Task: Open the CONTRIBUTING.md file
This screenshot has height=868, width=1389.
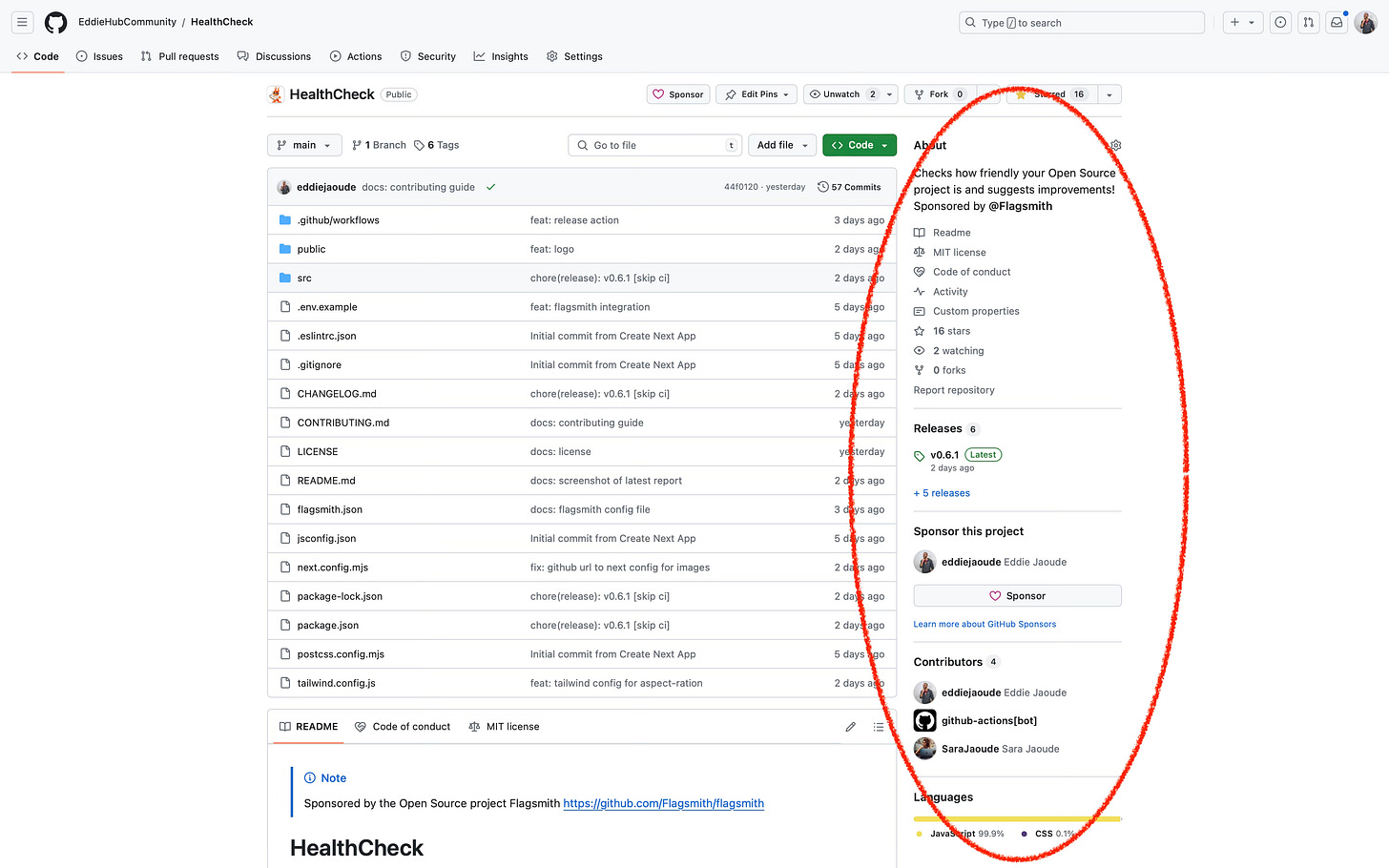Action: 343,423
